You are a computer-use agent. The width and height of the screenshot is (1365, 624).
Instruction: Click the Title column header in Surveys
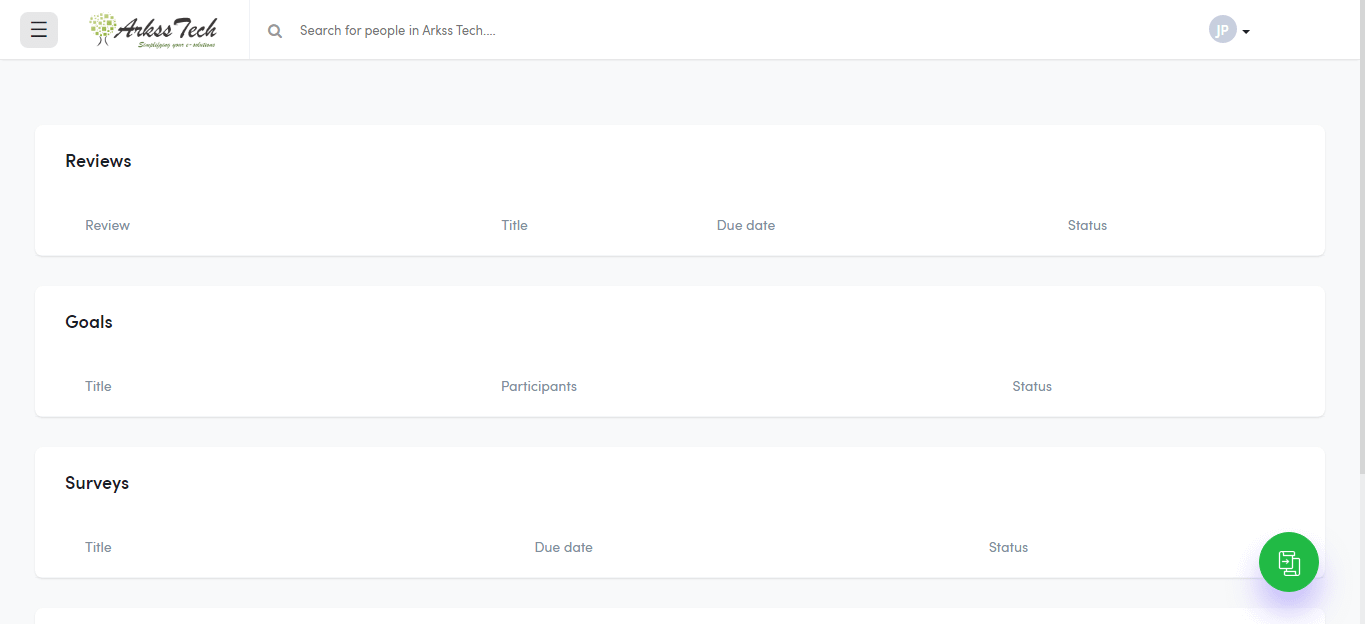point(98,547)
